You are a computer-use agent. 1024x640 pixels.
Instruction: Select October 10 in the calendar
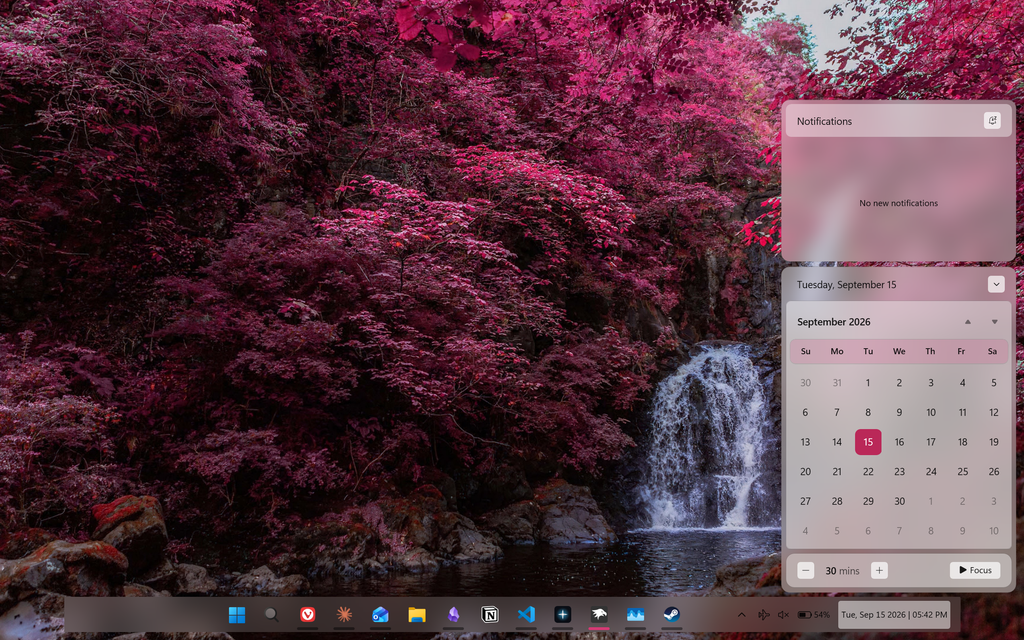[993, 531]
